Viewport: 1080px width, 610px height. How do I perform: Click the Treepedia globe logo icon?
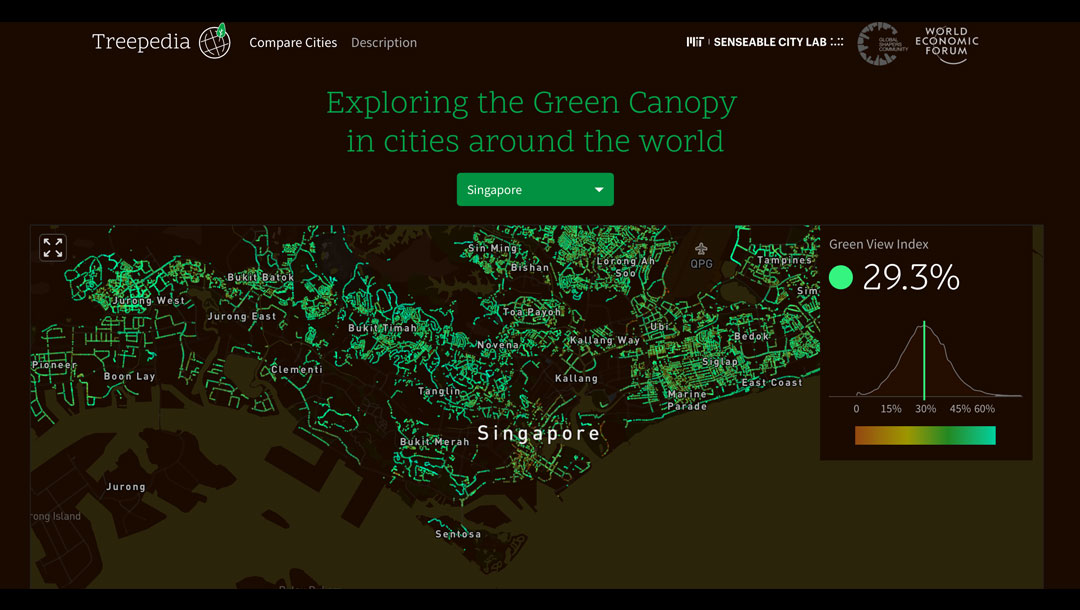click(x=215, y=42)
